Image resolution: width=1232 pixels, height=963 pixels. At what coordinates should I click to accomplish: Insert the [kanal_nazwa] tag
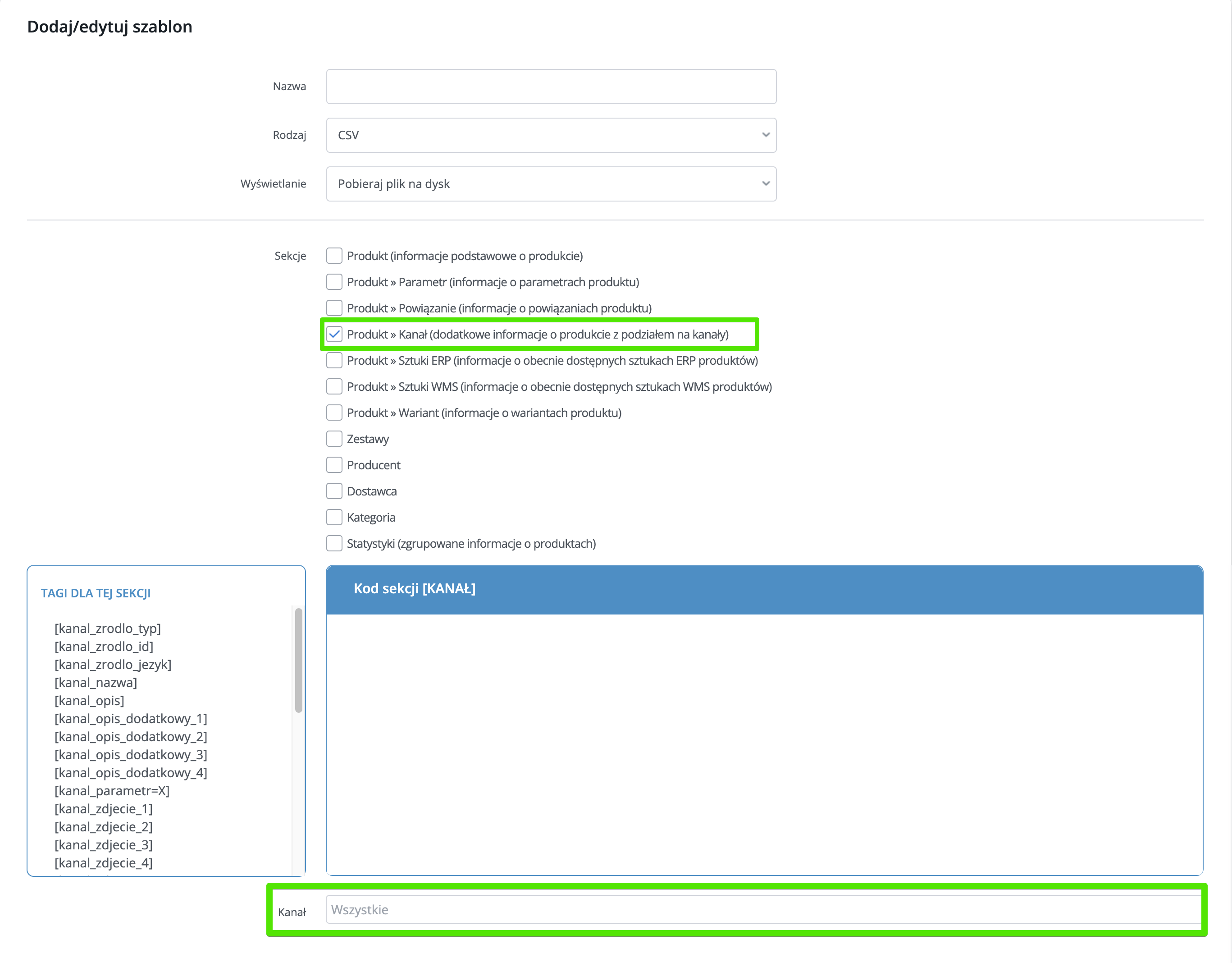(96, 683)
